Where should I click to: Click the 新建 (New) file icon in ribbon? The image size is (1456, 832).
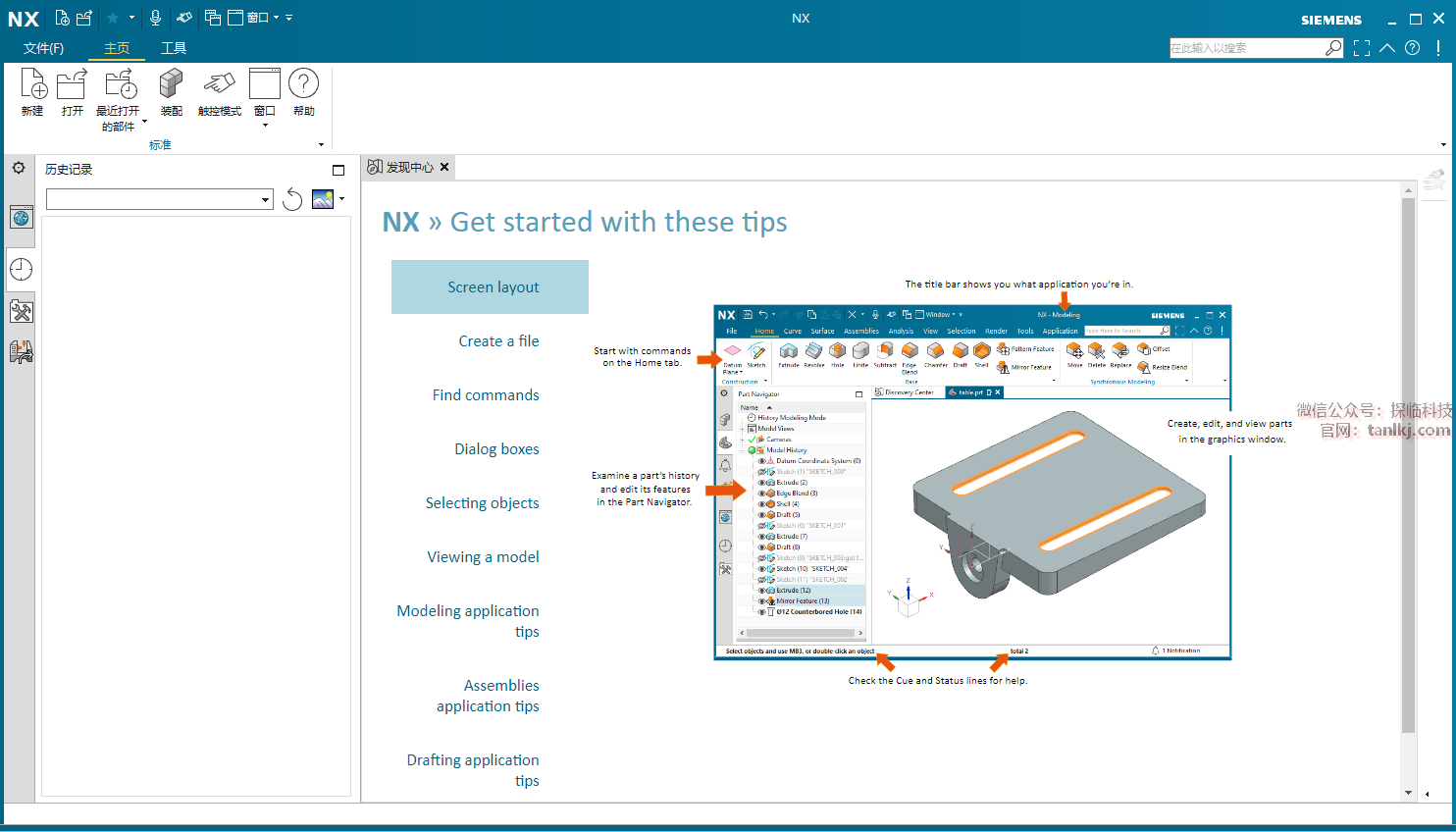pos(32,85)
